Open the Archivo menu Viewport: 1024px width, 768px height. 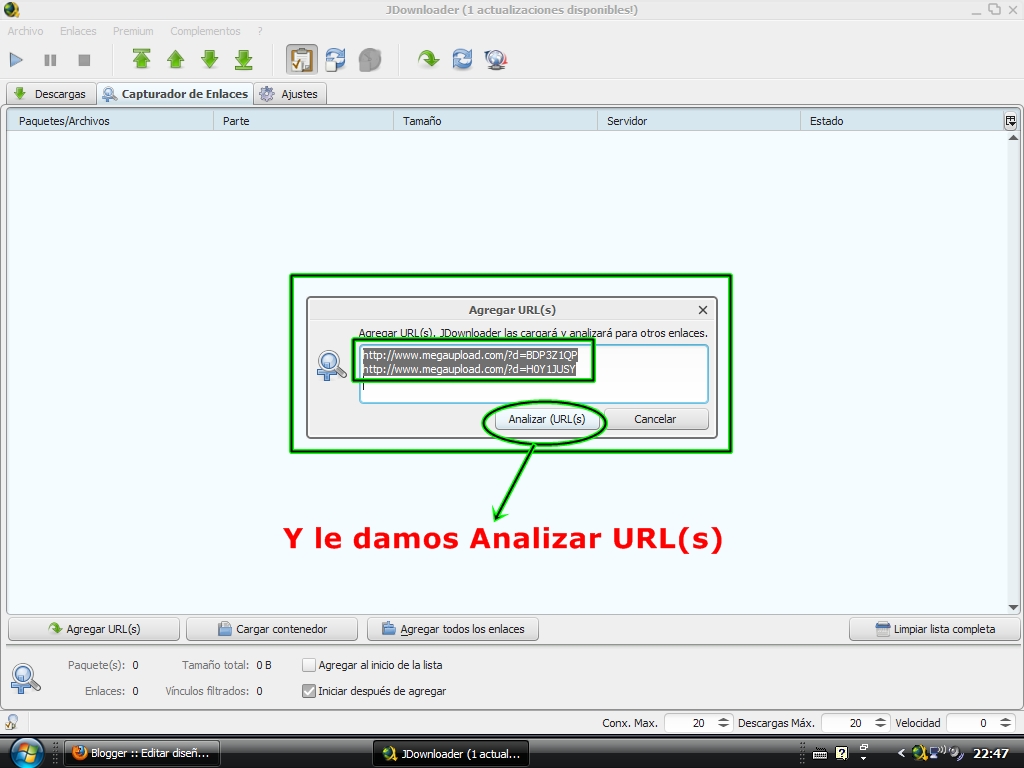[25, 31]
